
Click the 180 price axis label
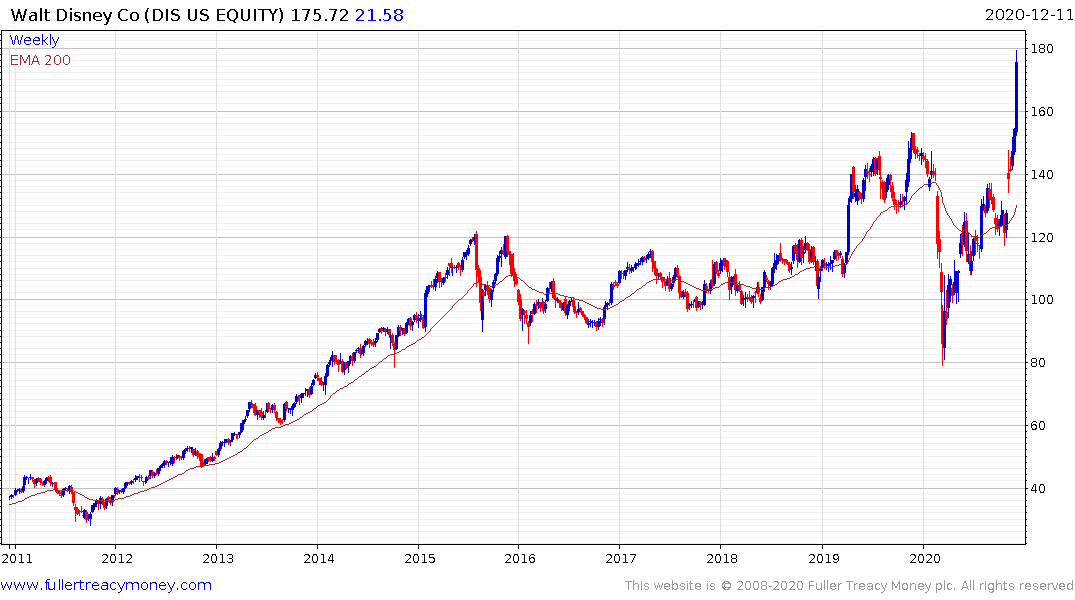[x=1043, y=49]
